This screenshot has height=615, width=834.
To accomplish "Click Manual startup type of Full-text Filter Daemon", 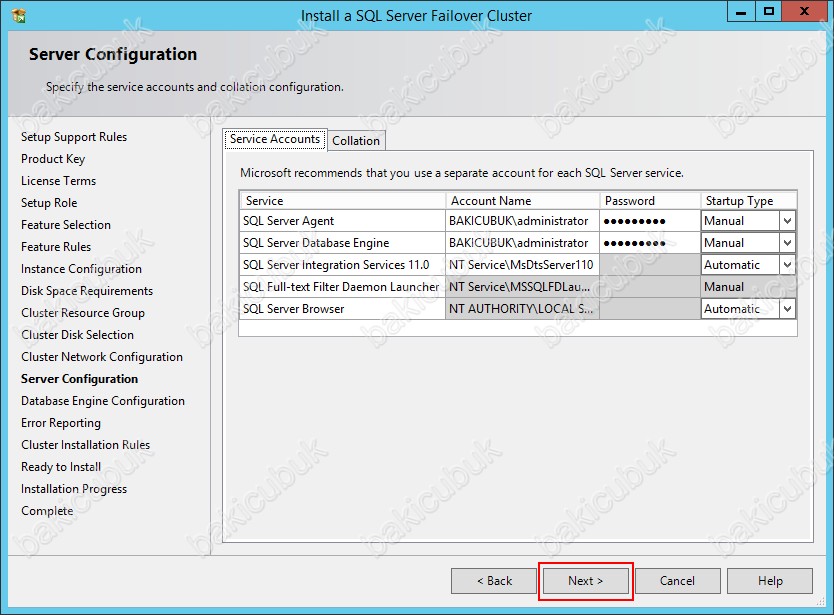I will point(748,287).
